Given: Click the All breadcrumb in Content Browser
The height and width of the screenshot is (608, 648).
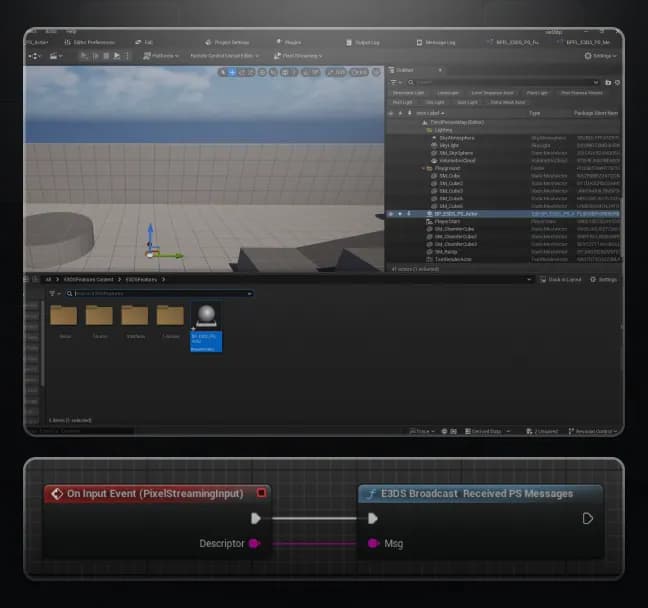Looking at the screenshot, I should click(48, 280).
